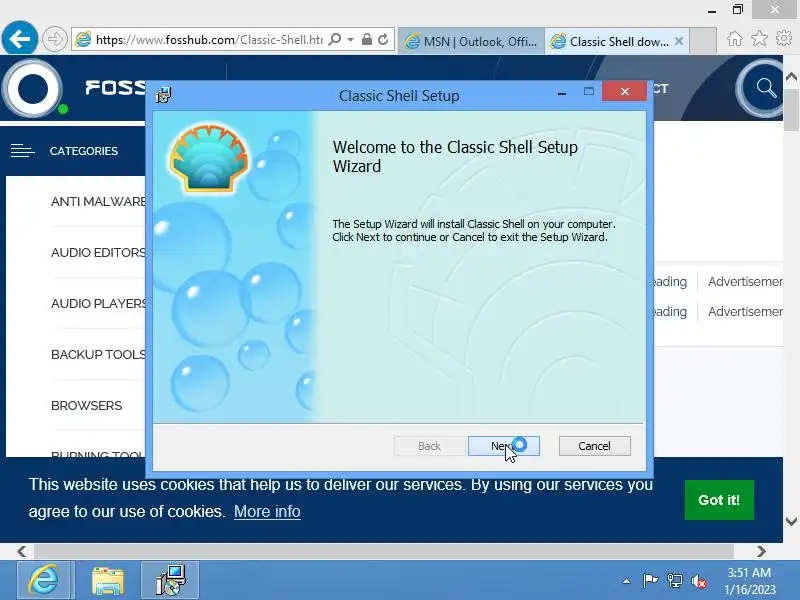Open Internet Explorer from the taskbar
Viewport: 800px width, 600px height.
[x=44, y=581]
